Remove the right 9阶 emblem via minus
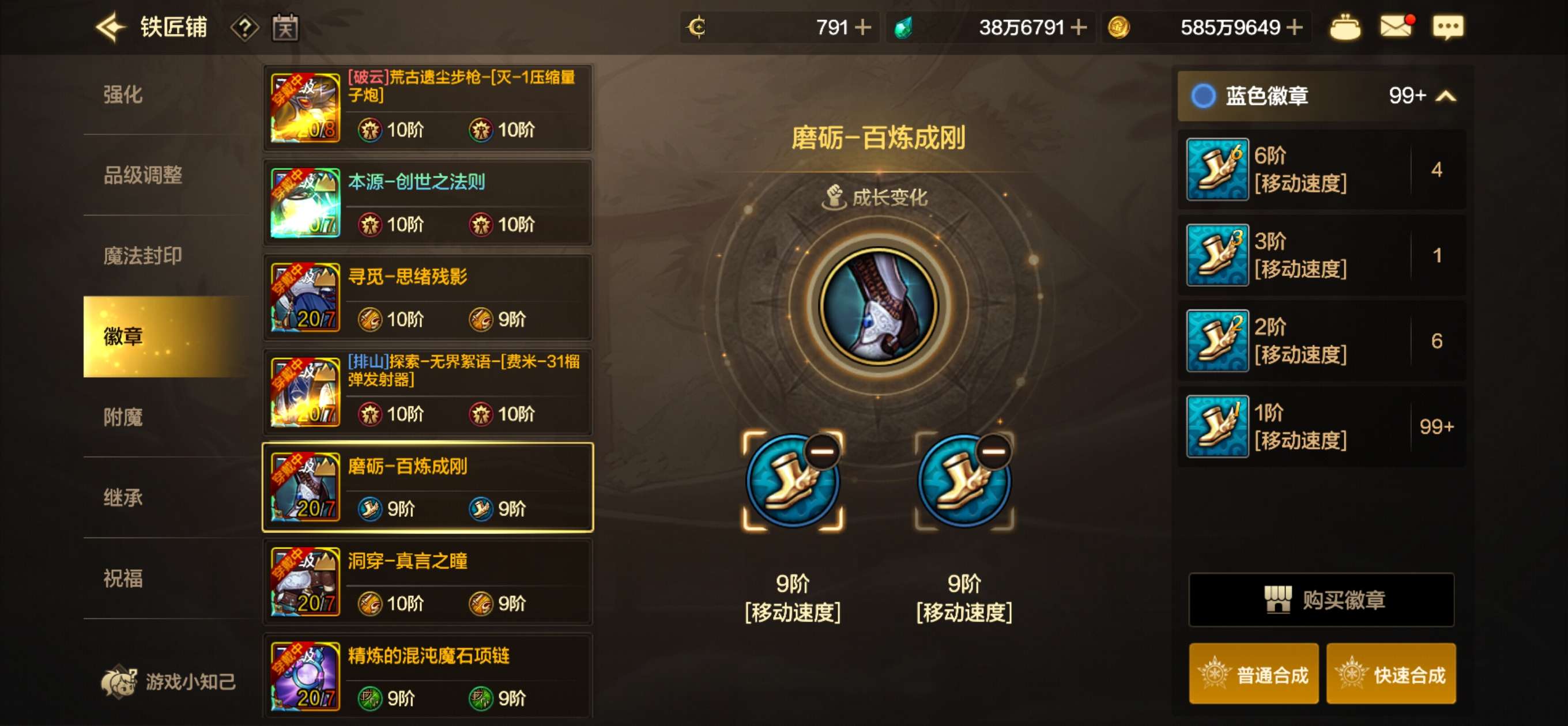 pyautogui.click(x=993, y=452)
